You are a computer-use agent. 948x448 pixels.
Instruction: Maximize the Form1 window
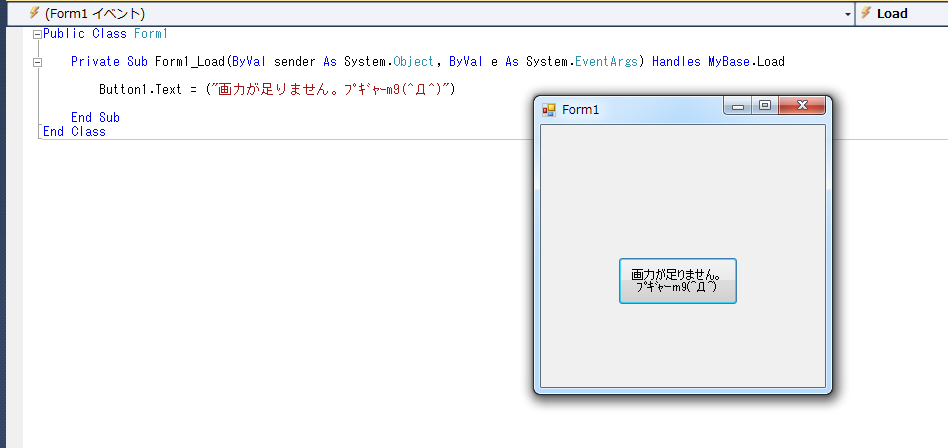[x=765, y=106]
